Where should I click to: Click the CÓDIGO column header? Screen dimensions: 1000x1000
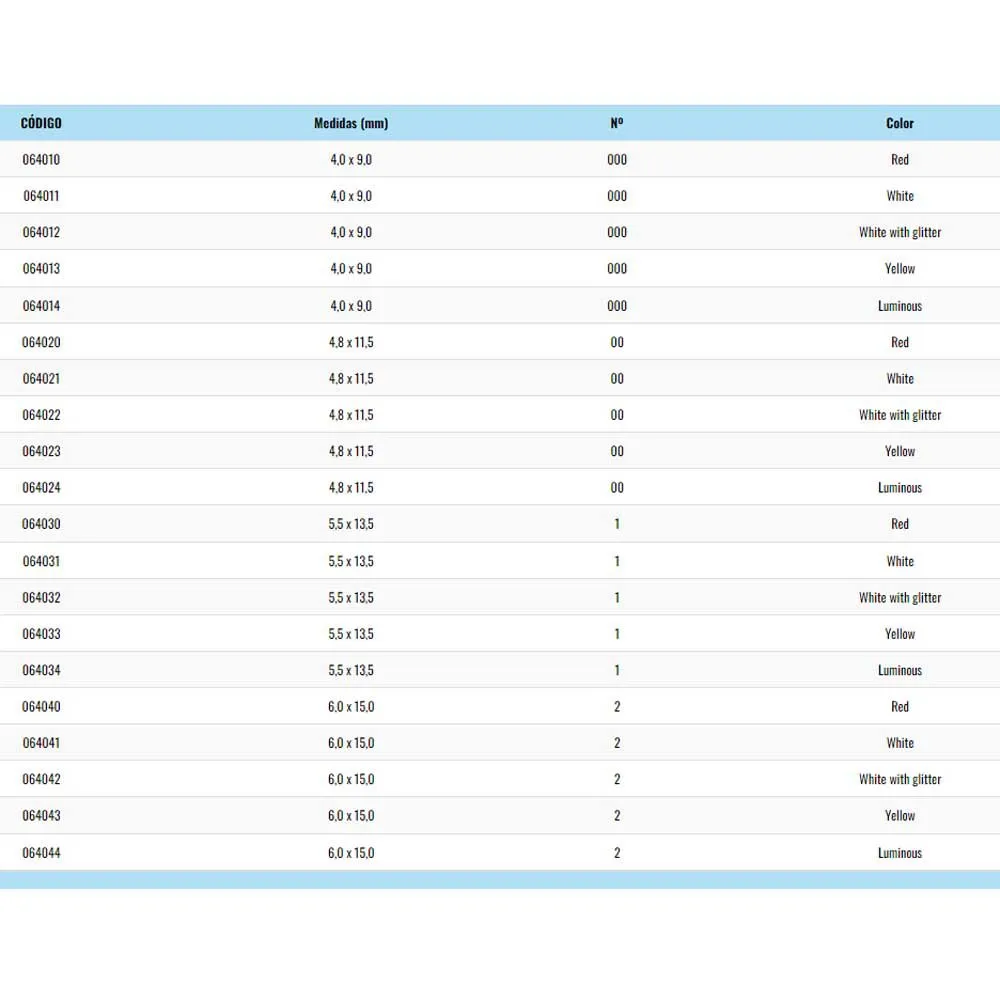[x=41, y=123]
